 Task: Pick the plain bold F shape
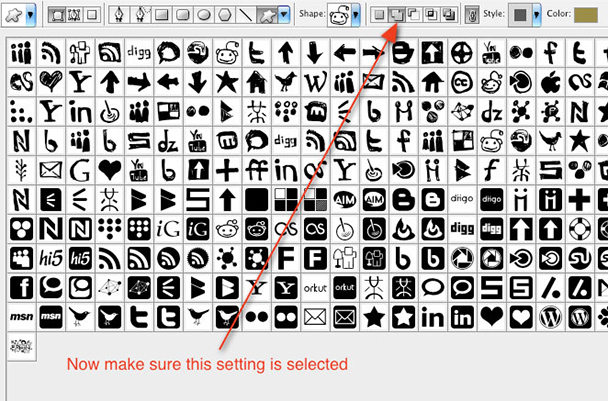[x=286, y=258]
